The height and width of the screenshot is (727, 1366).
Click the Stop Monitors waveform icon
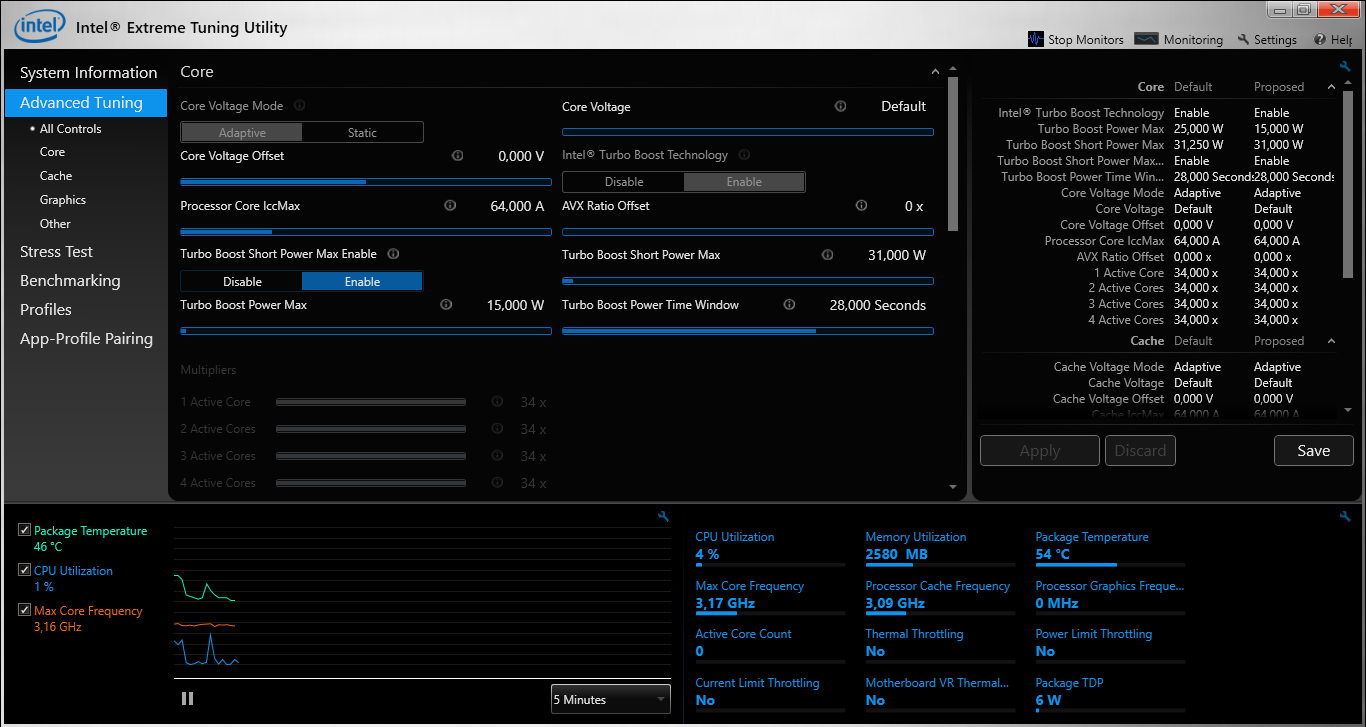1036,39
